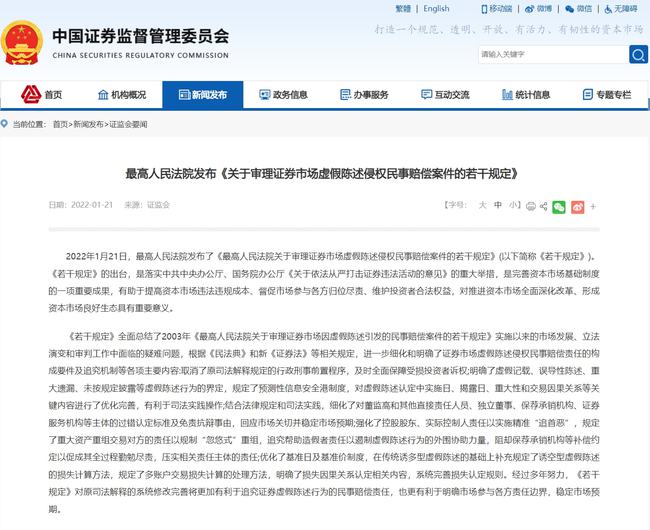Open the 专题专栏 navigation tab
This screenshot has width=650, height=530.
(607, 95)
